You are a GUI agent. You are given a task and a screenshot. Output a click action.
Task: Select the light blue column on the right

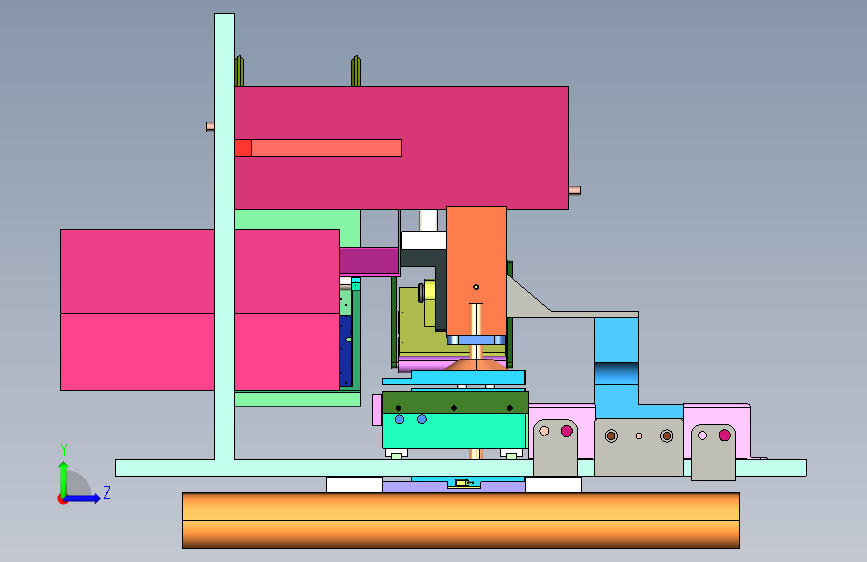[616, 368]
